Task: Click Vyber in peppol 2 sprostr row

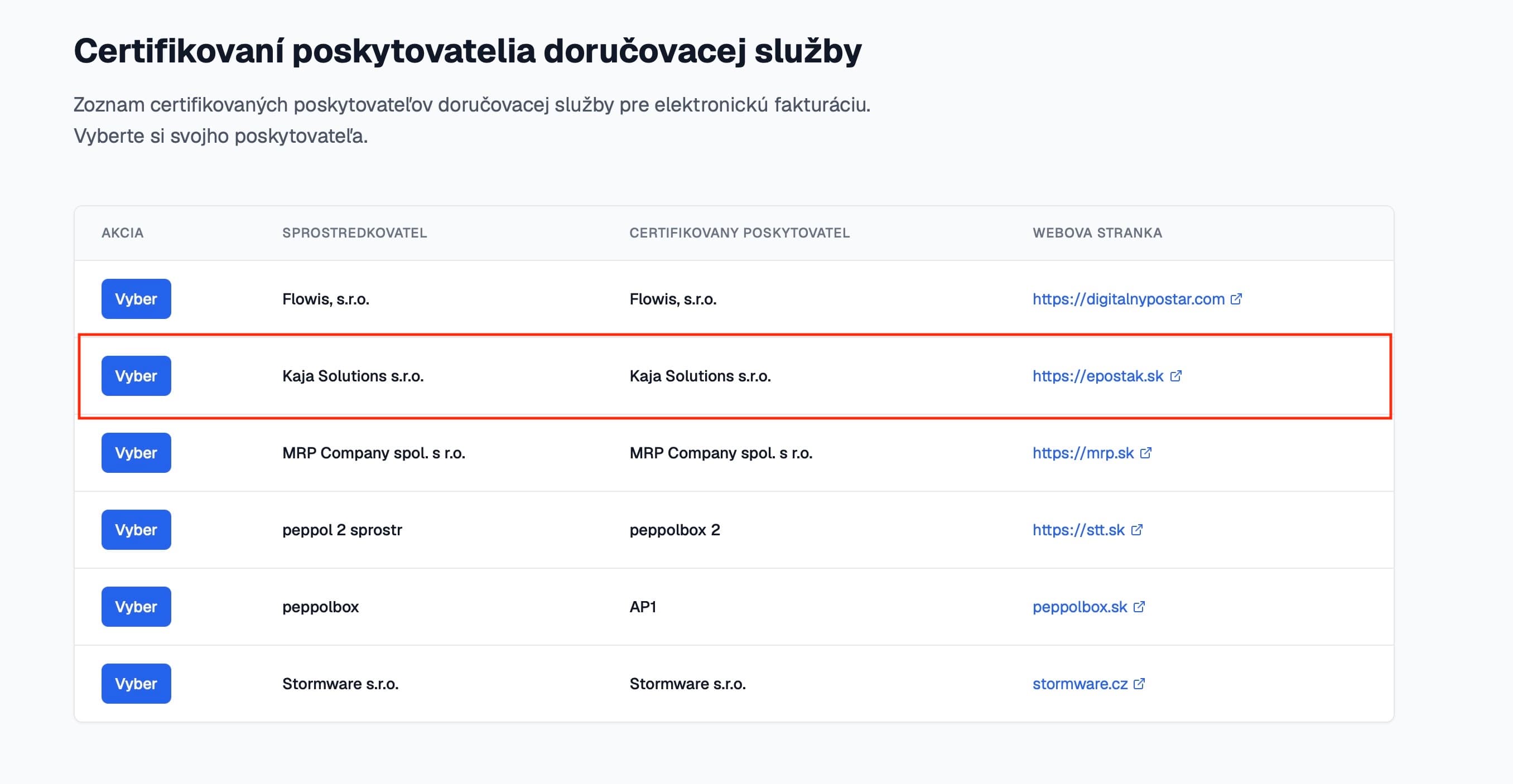Action: tap(136, 530)
